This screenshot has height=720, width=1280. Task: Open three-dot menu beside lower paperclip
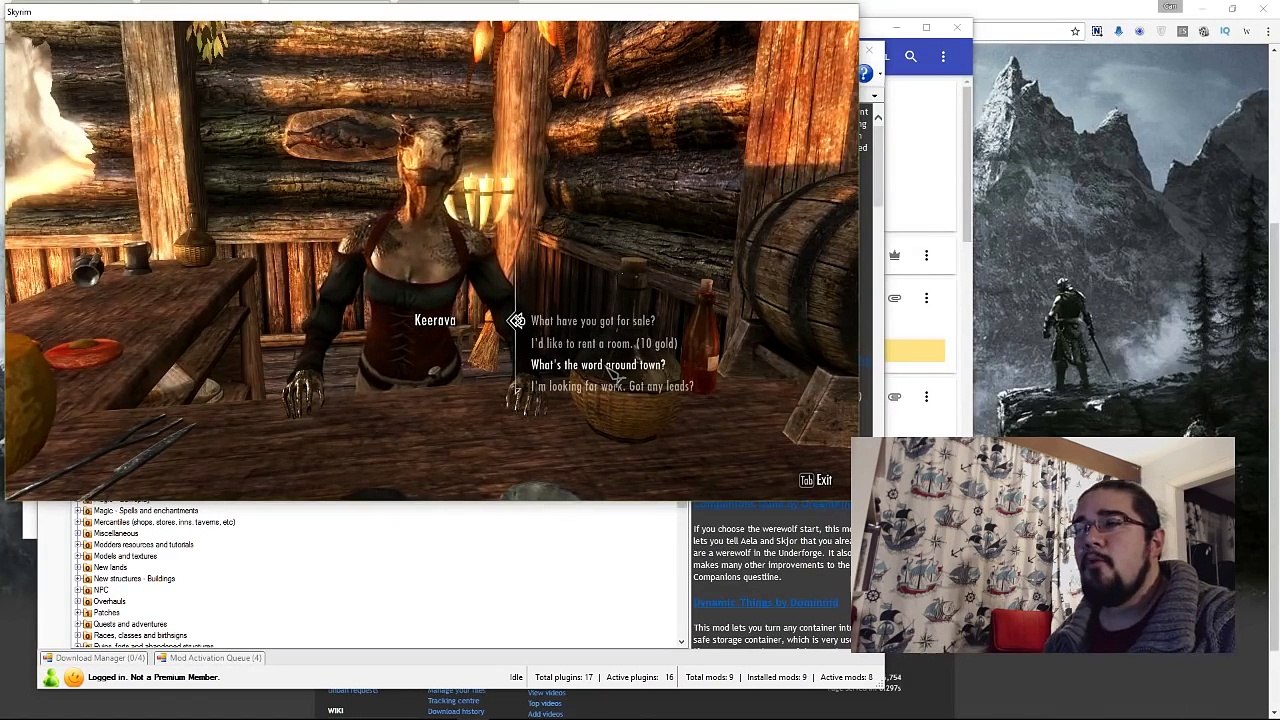[926, 397]
